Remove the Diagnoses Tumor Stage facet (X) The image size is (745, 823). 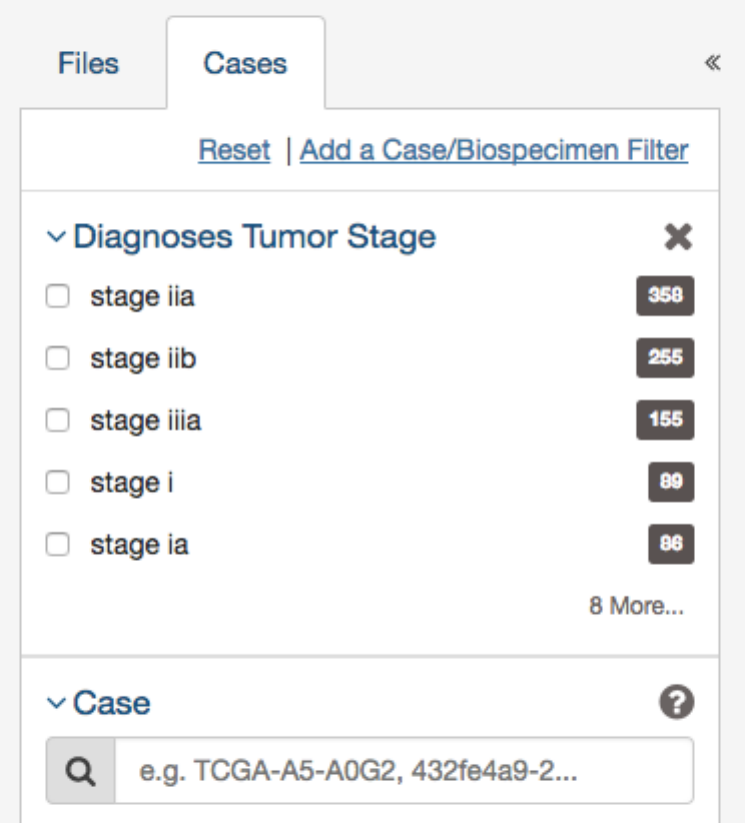click(x=679, y=237)
